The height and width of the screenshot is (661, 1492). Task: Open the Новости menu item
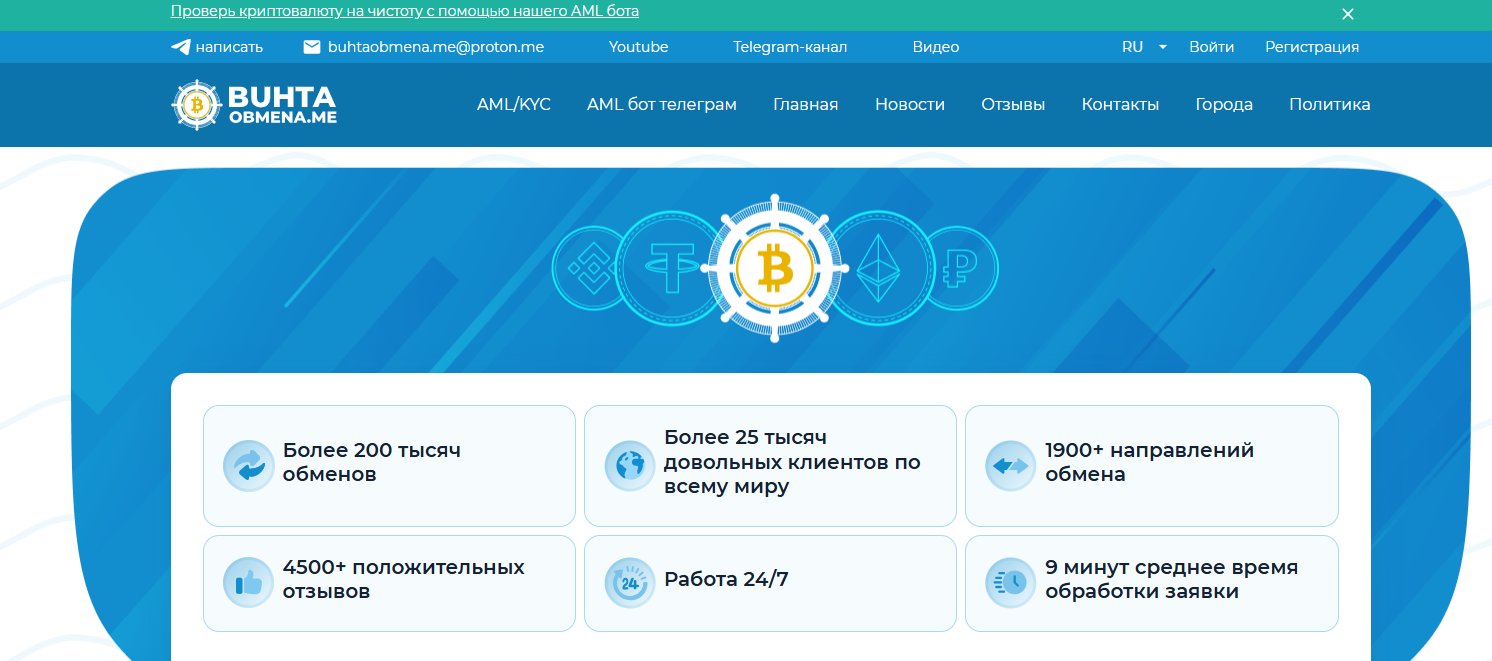coord(910,104)
